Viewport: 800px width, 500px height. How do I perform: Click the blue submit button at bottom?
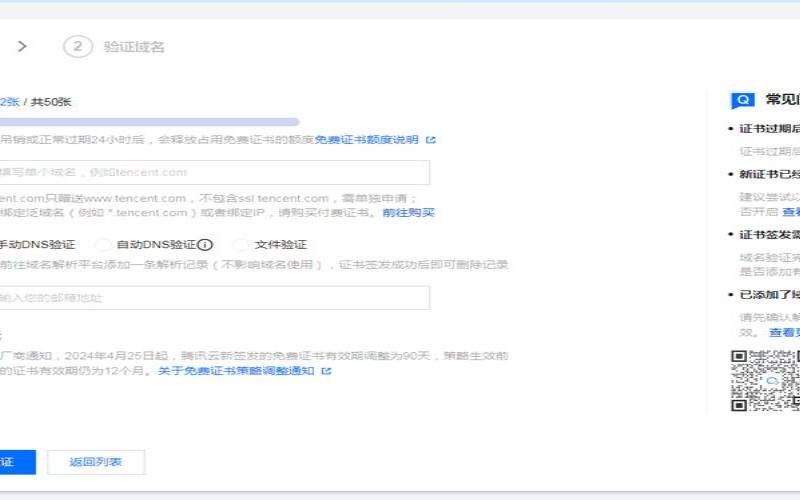pos(17,462)
